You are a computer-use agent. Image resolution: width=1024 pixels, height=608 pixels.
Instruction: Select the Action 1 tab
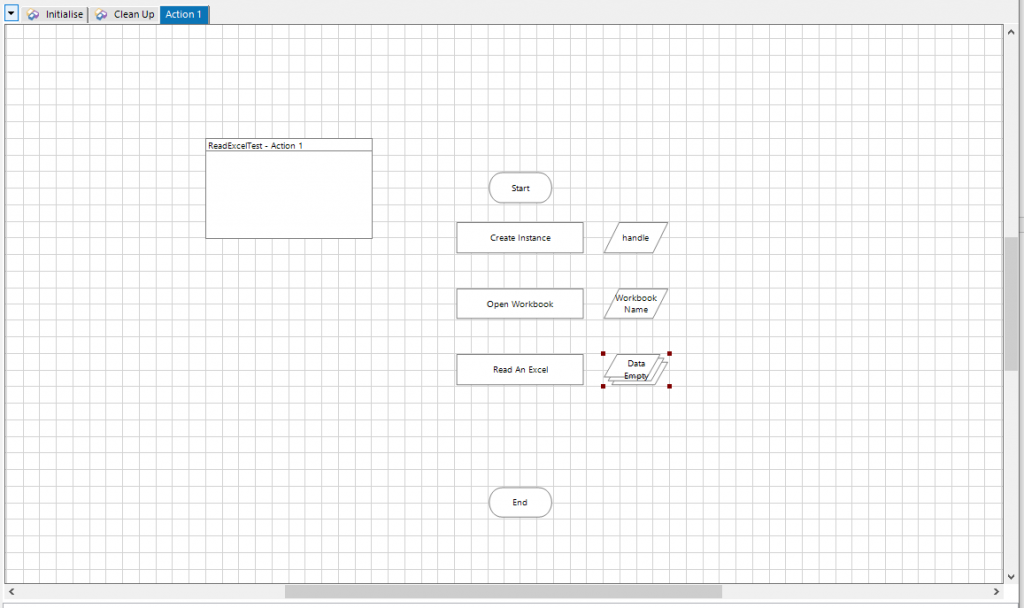184,14
